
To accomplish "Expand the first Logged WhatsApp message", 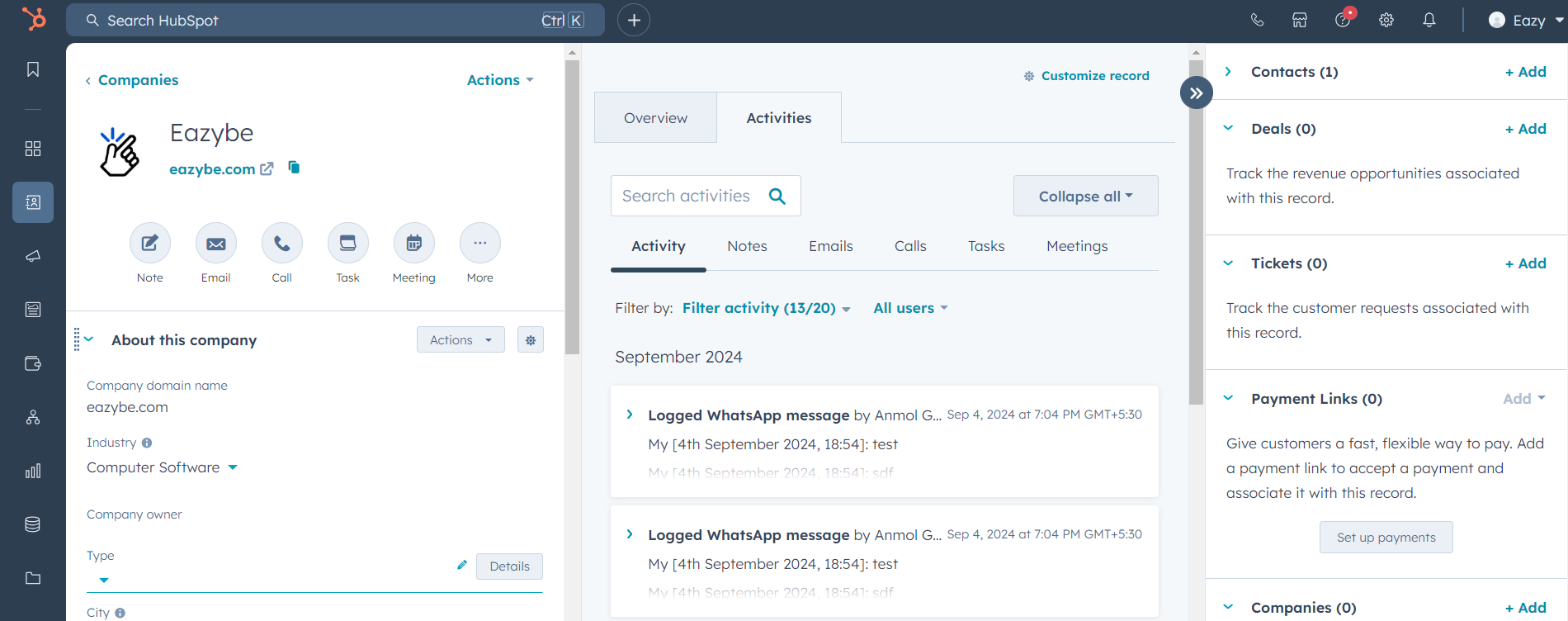I will 630,415.
